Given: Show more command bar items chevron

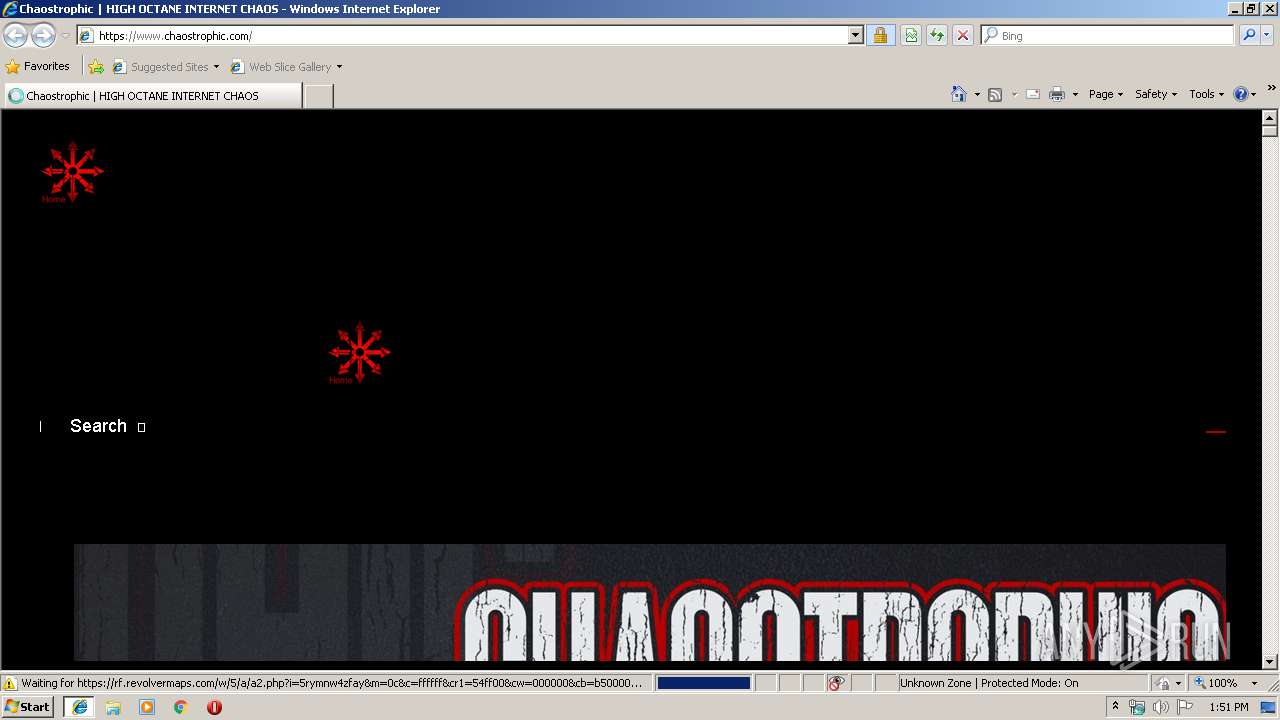Looking at the screenshot, I should coord(1271,89).
